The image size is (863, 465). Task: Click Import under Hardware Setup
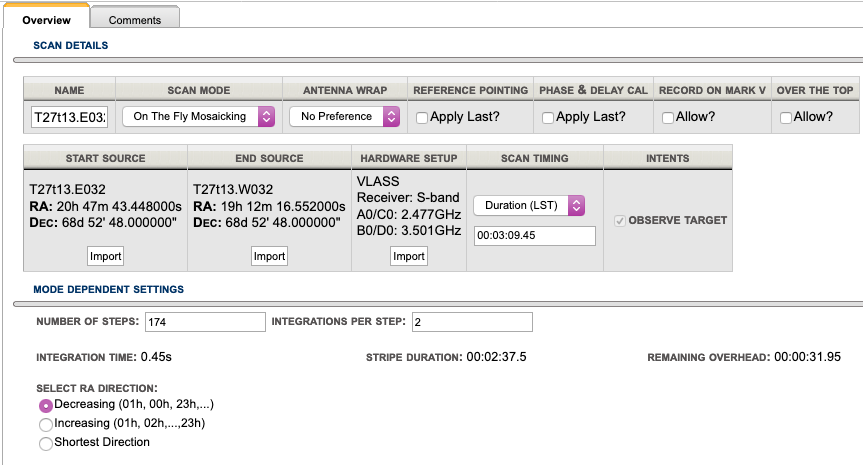tap(408, 256)
